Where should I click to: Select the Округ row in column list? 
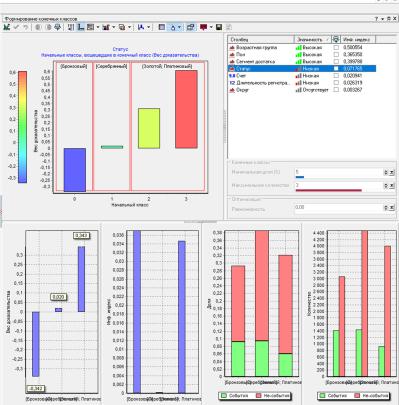(x=302, y=90)
